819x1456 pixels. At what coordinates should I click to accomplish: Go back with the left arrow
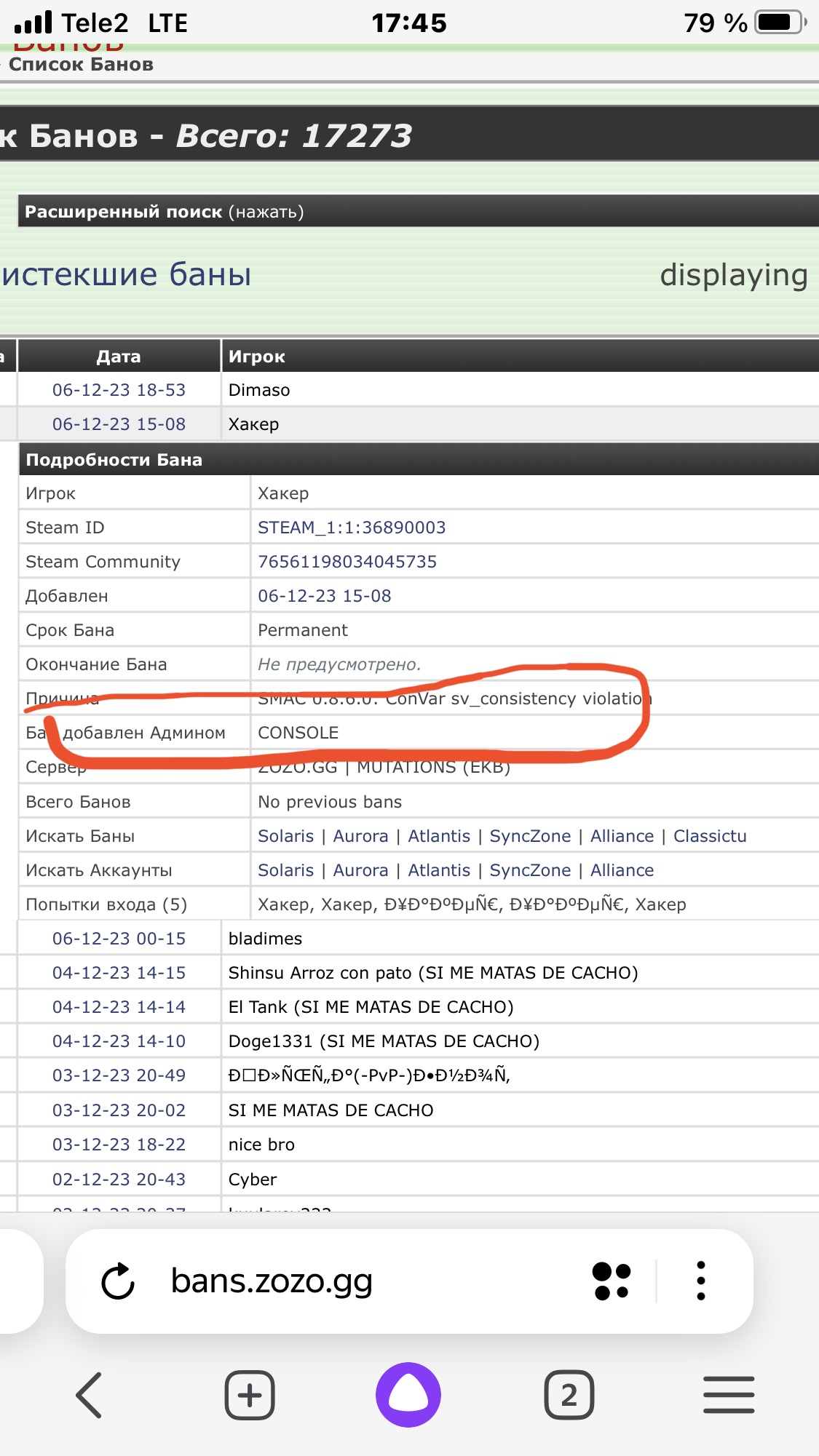(90, 1395)
